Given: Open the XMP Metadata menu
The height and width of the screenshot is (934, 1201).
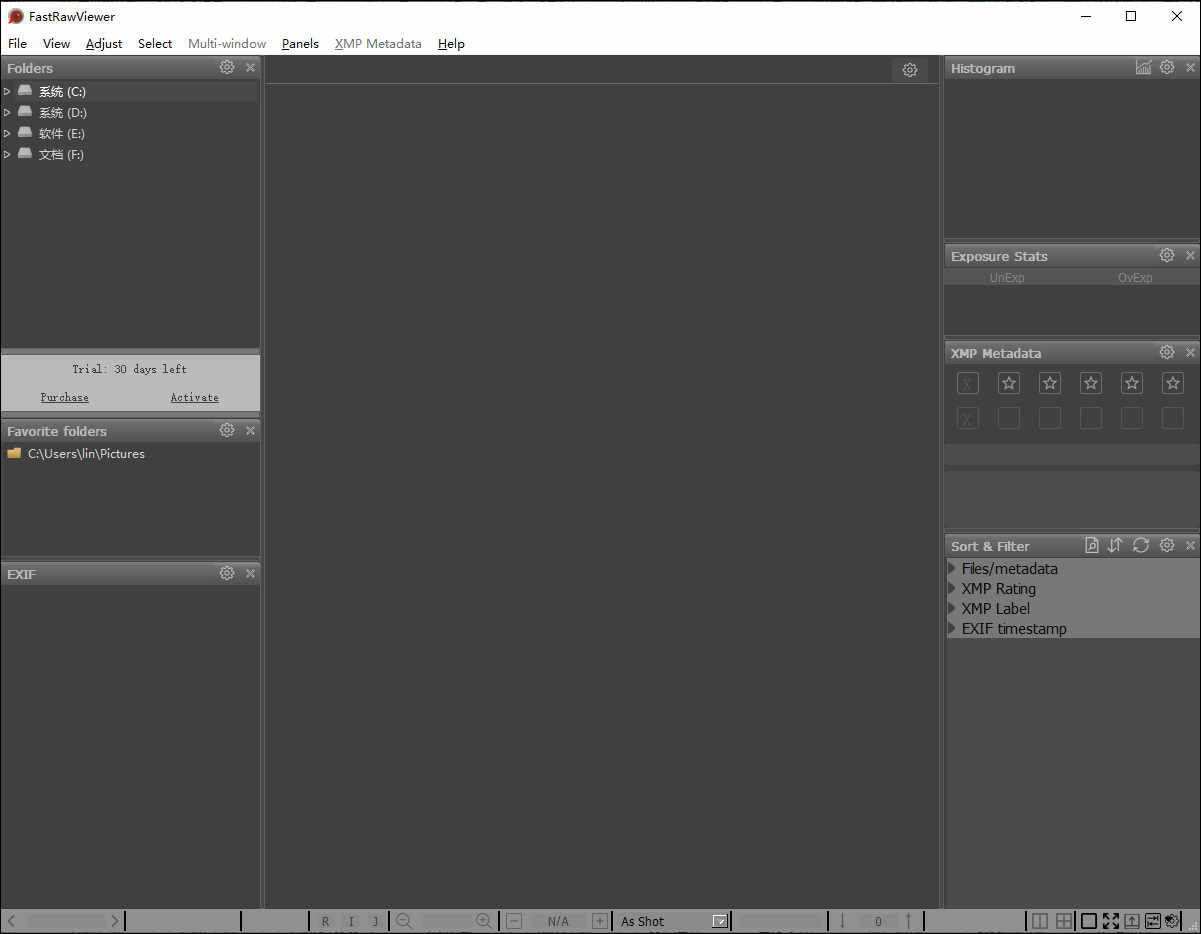Looking at the screenshot, I should [378, 43].
